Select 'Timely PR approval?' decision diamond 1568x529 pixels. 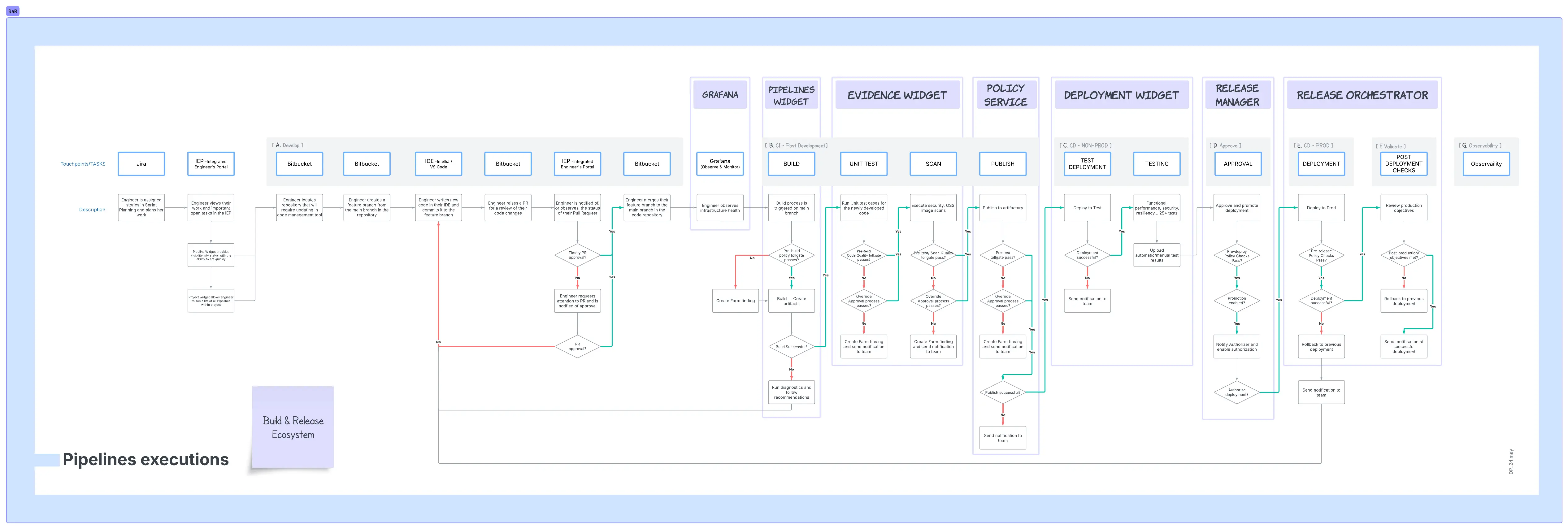(578, 255)
